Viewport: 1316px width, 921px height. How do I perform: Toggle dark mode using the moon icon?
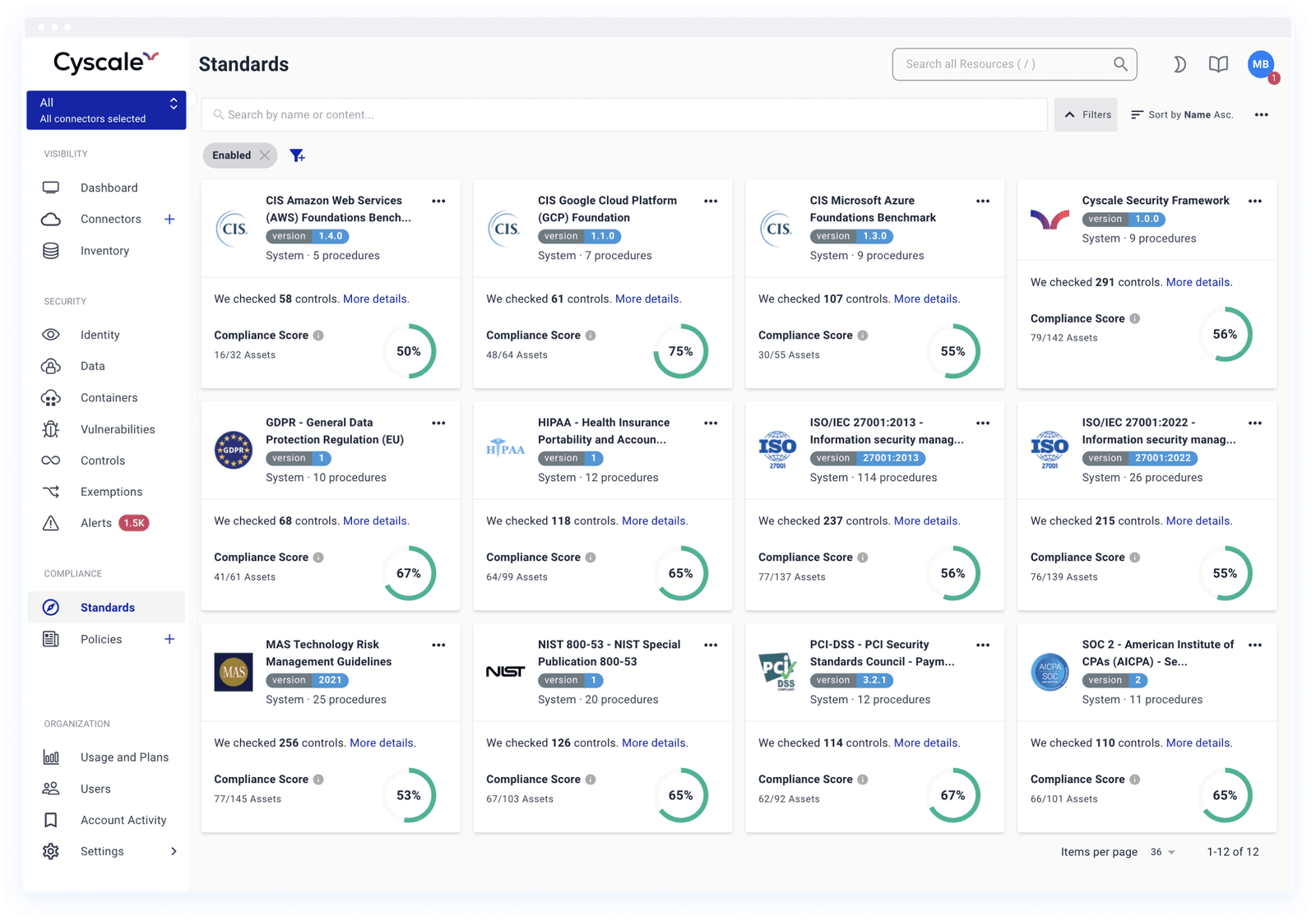point(1179,64)
